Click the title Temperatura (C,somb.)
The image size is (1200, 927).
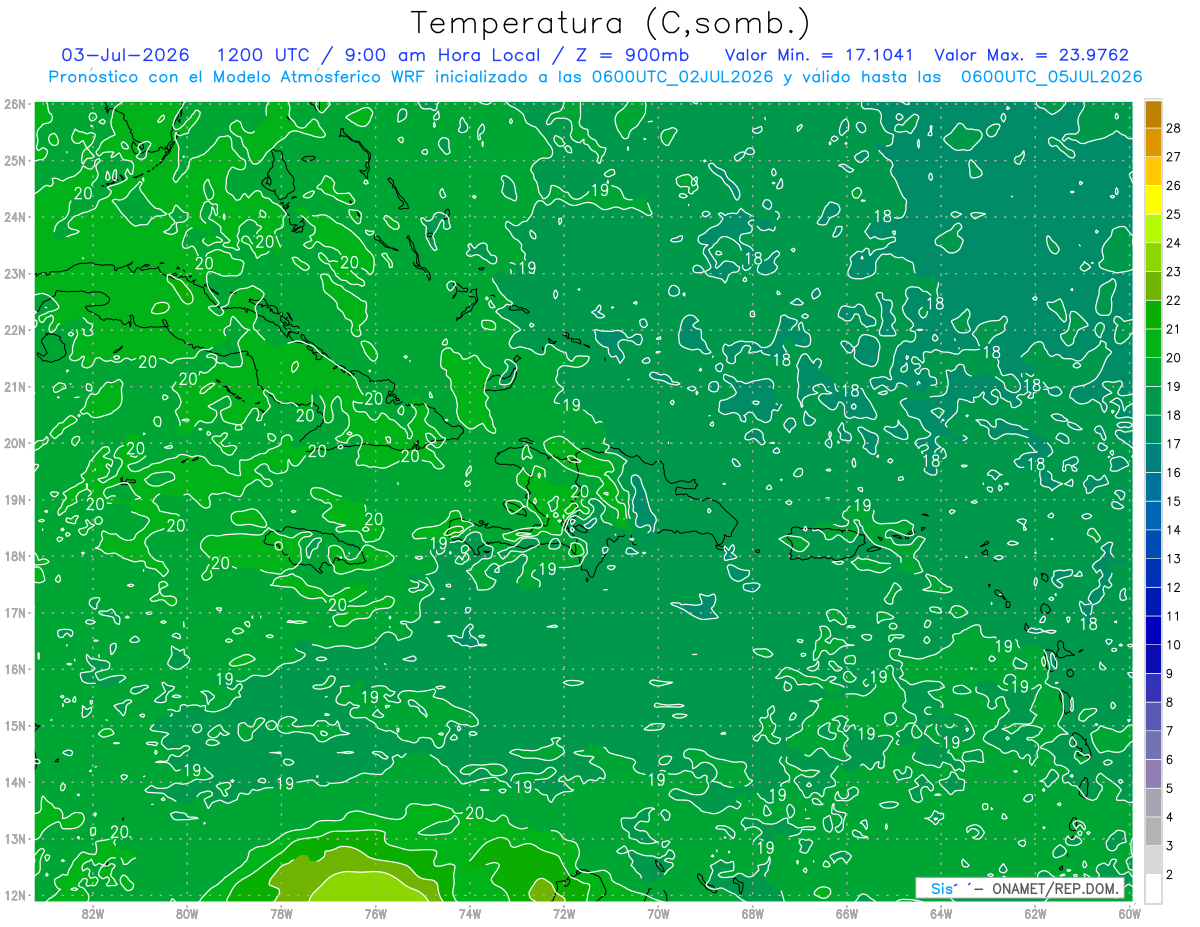tap(611, 24)
